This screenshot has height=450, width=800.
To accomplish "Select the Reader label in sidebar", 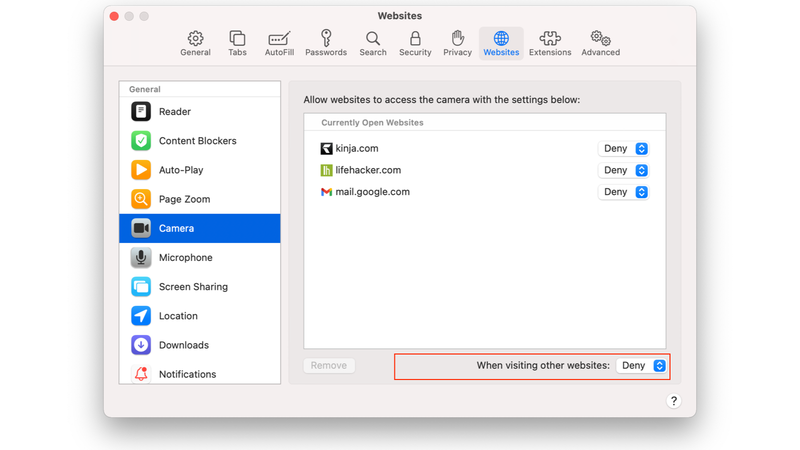I will point(174,111).
